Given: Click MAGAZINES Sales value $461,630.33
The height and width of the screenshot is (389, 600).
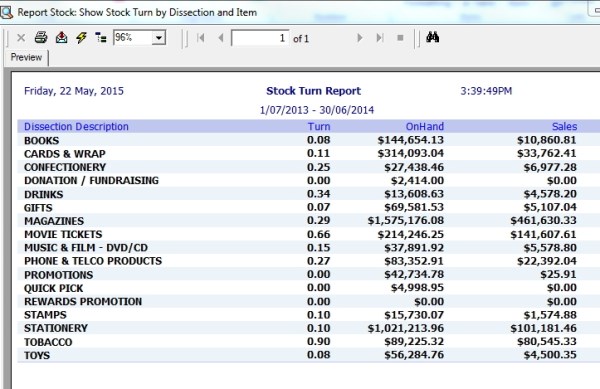Looking at the screenshot, I should (x=543, y=221).
